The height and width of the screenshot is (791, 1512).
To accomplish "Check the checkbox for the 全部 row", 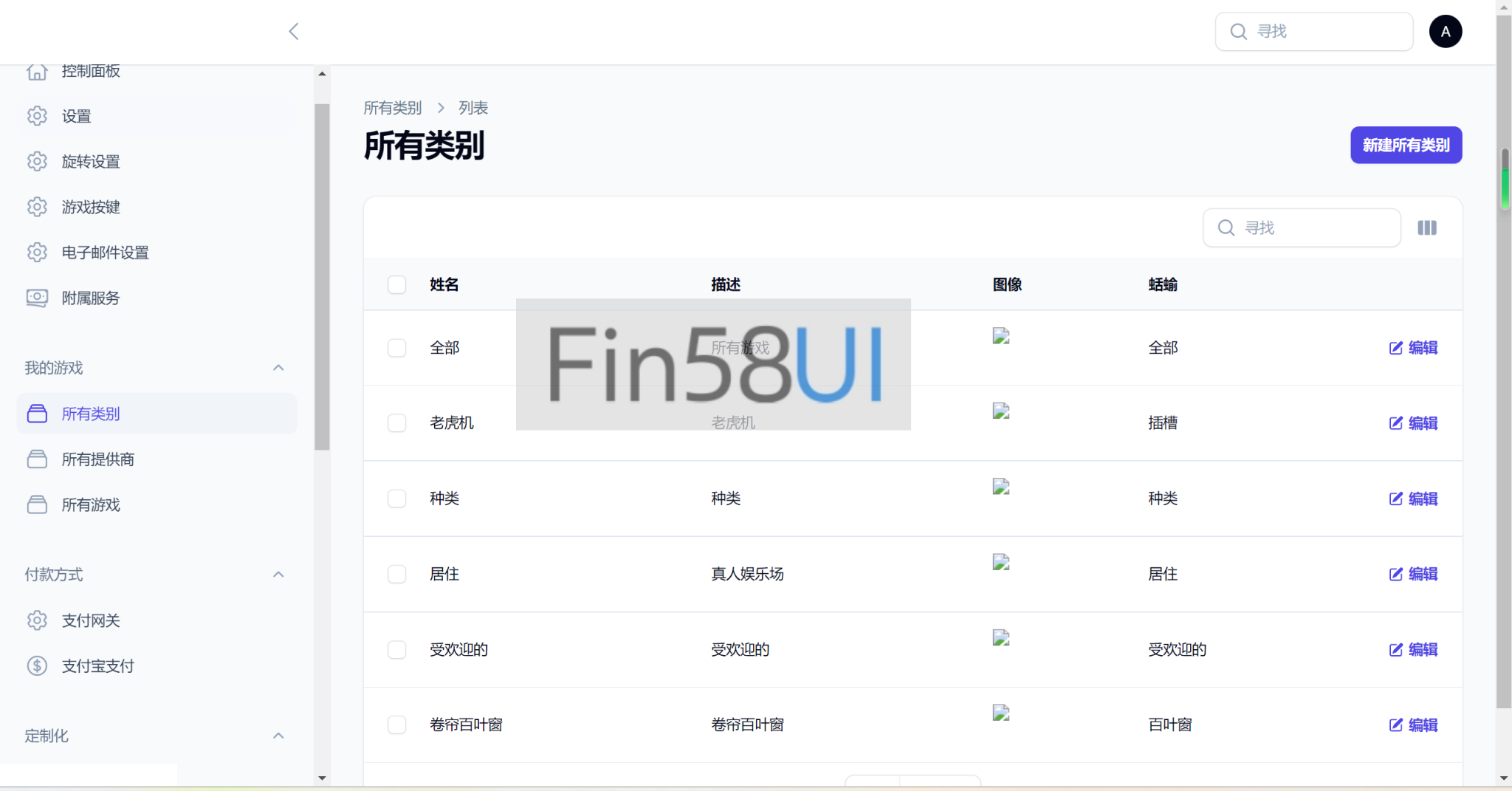I will click(x=396, y=348).
